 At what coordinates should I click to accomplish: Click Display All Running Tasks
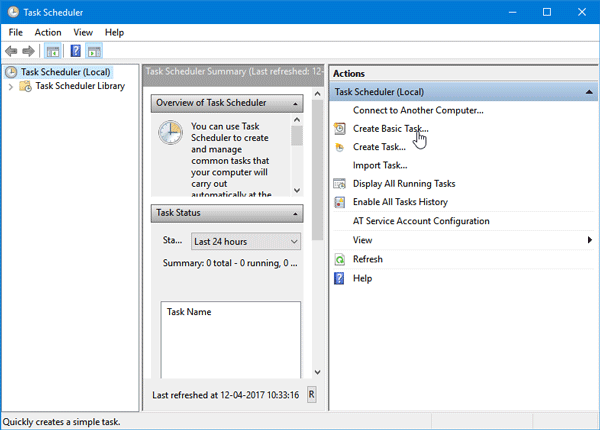(404, 184)
